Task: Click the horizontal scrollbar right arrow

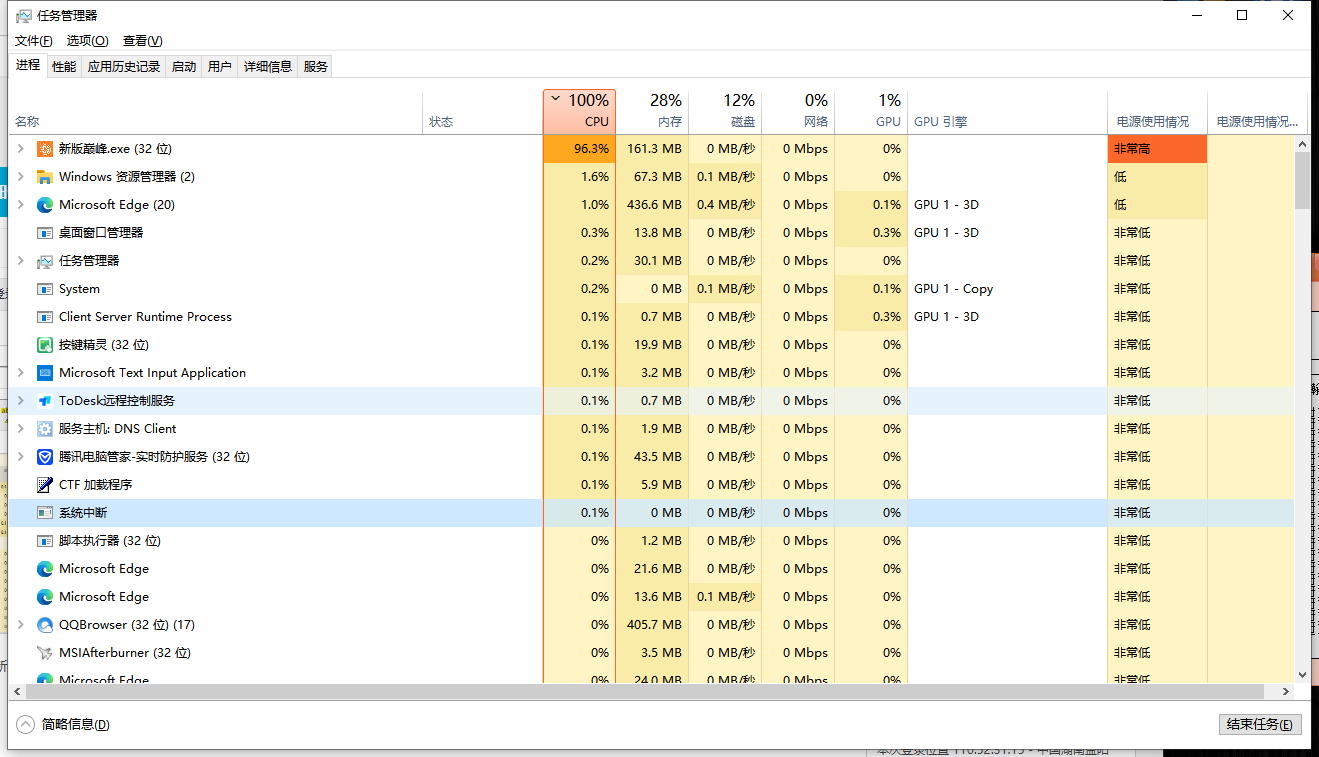Action: click(x=1286, y=692)
